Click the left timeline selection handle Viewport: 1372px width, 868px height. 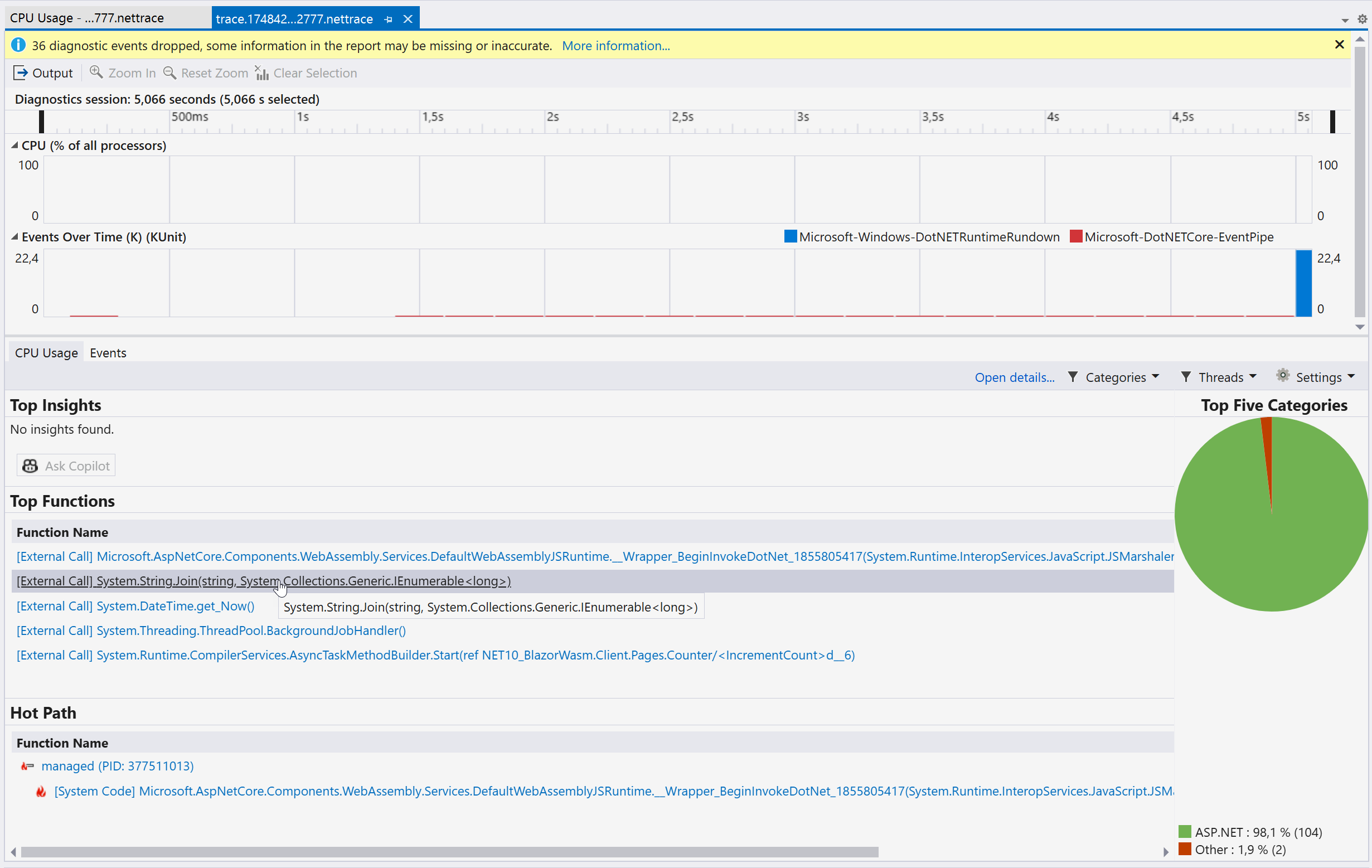pos(41,122)
